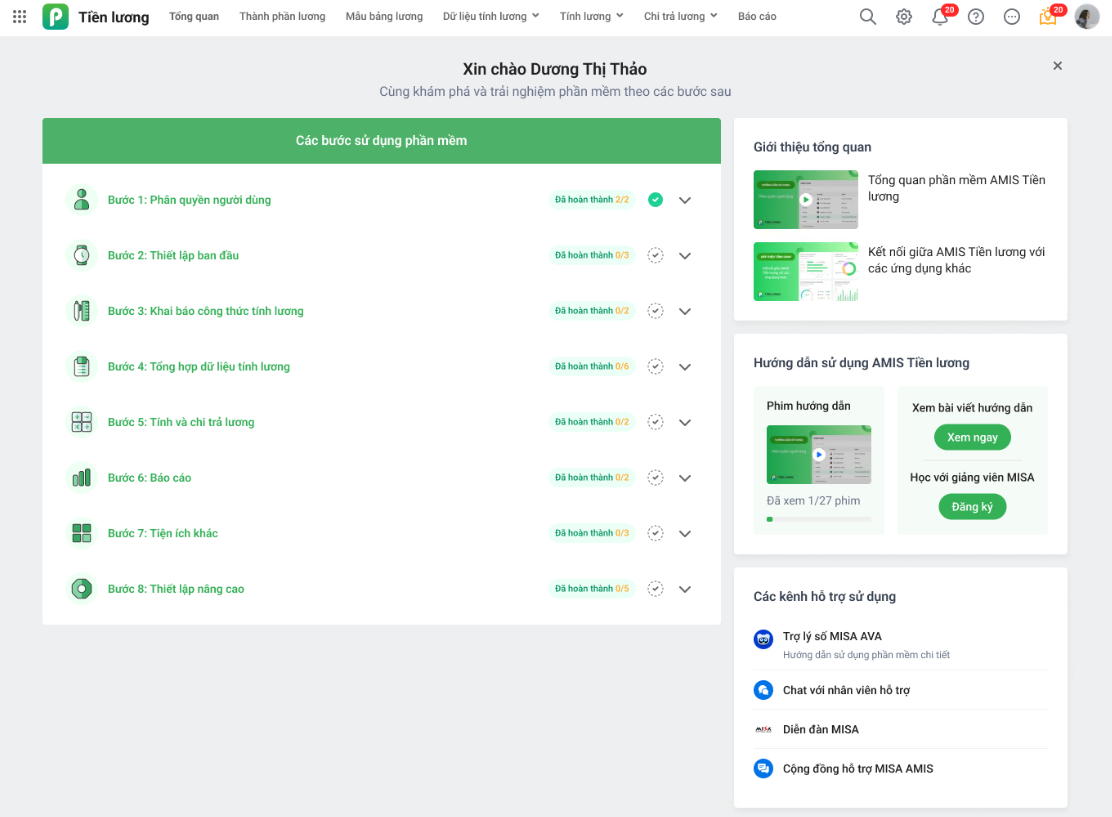Screen dimensions: 1112x817
Task: Open the help question mark icon
Action: pyautogui.click(x=976, y=16)
